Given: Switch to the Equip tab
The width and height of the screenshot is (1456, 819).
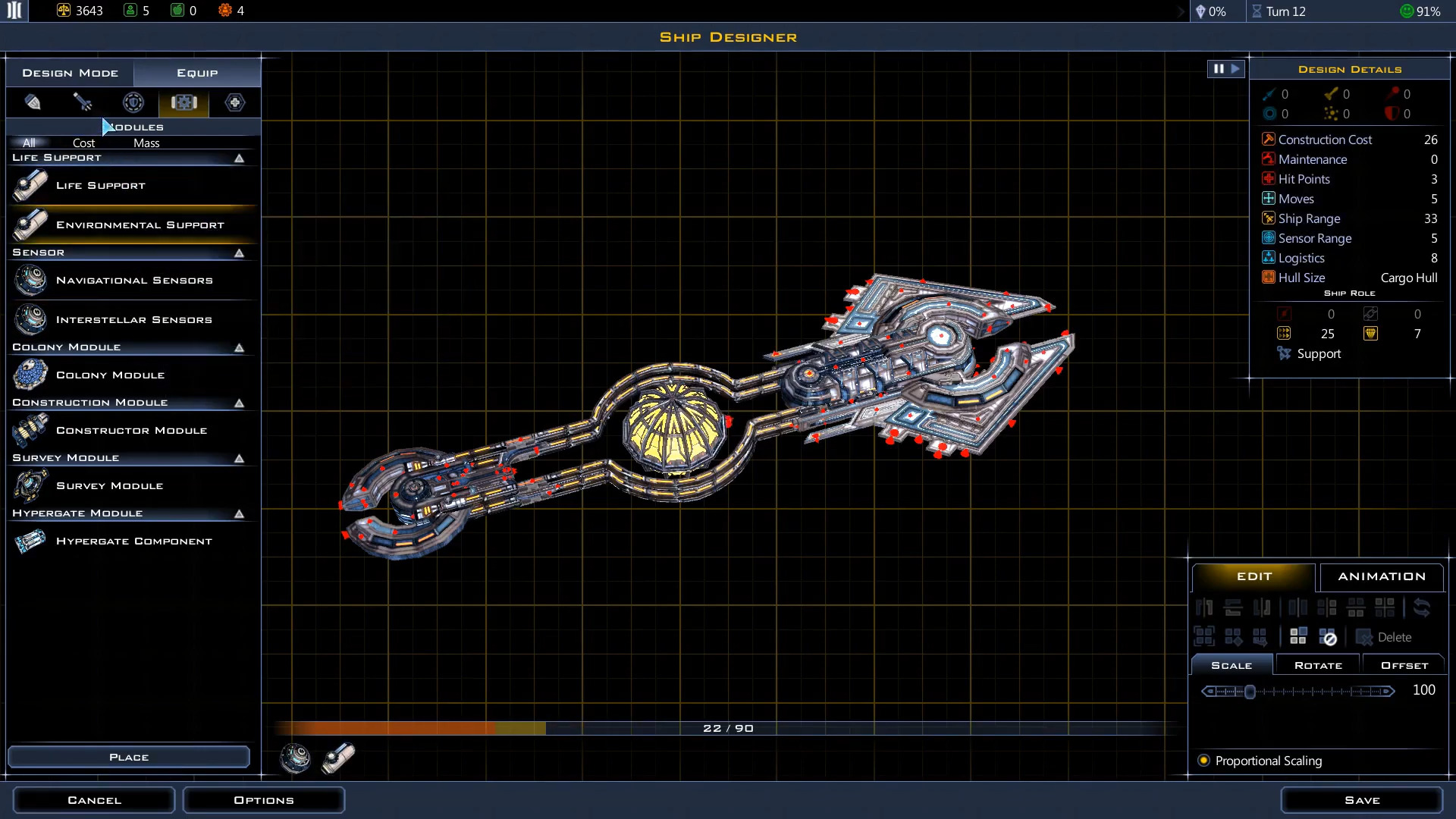Looking at the screenshot, I should point(197,72).
